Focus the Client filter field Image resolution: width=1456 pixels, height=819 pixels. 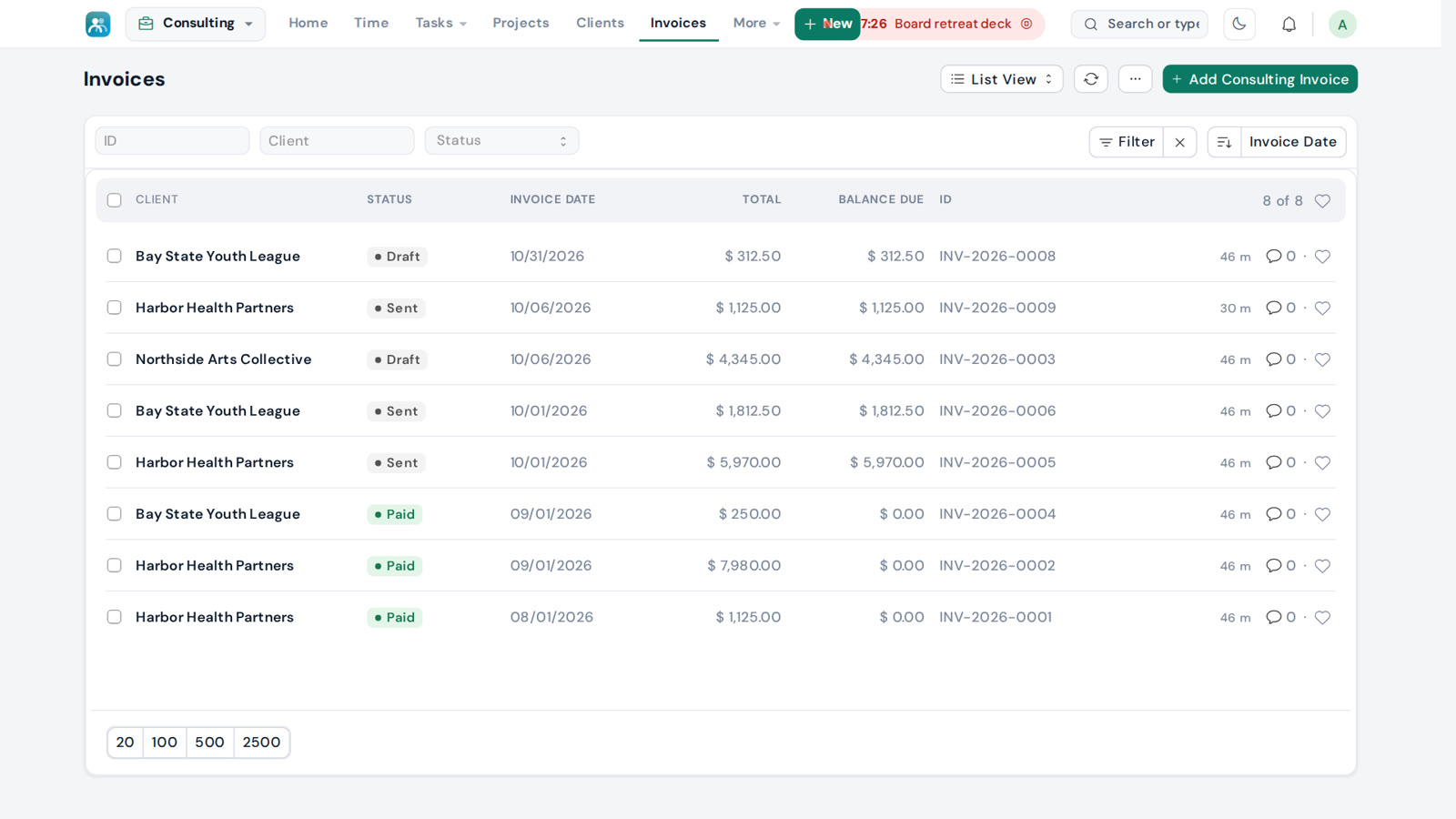(337, 141)
